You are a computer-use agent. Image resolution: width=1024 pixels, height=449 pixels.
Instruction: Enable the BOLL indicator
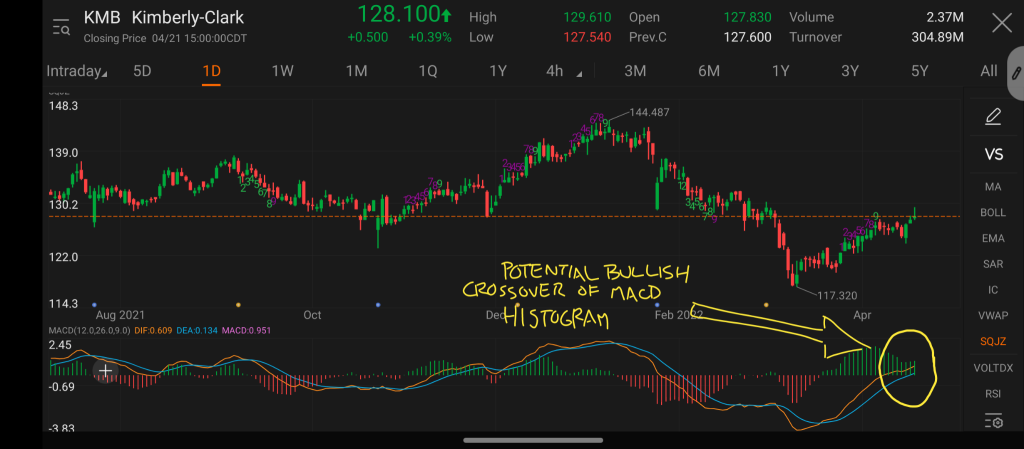point(993,213)
